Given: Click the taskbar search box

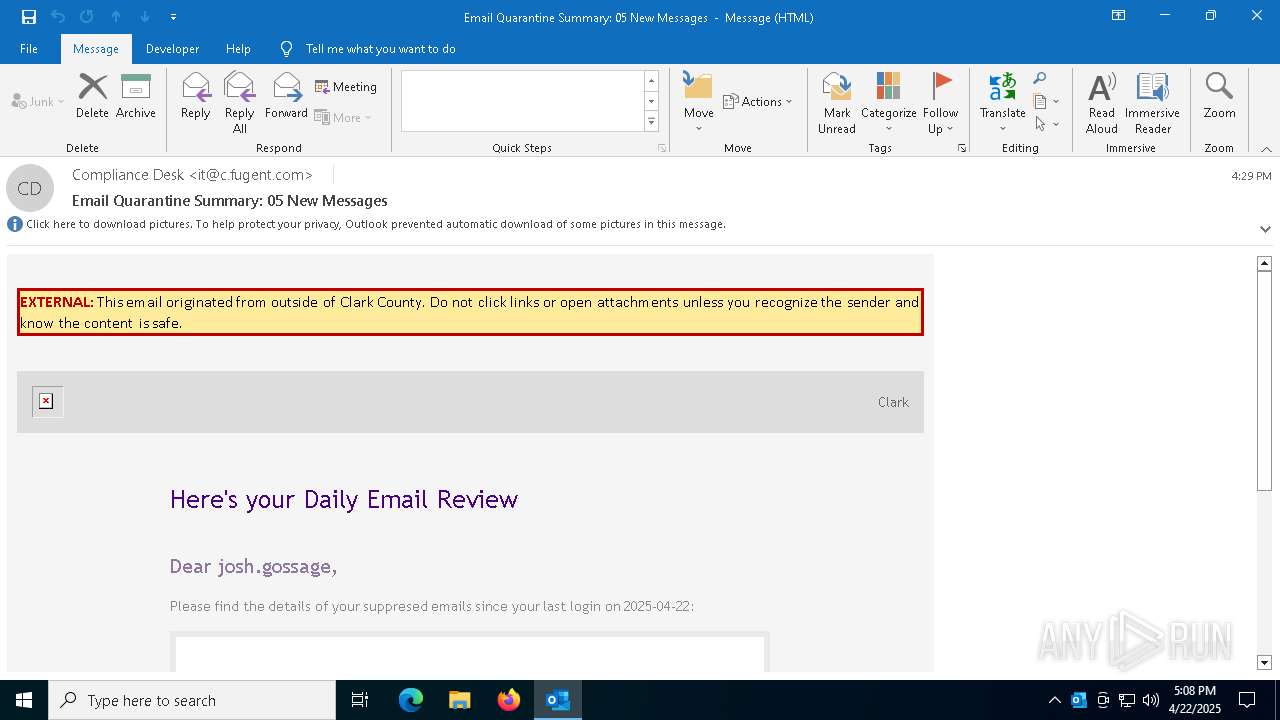Looking at the screenshot, I should [x=192, y=700].
